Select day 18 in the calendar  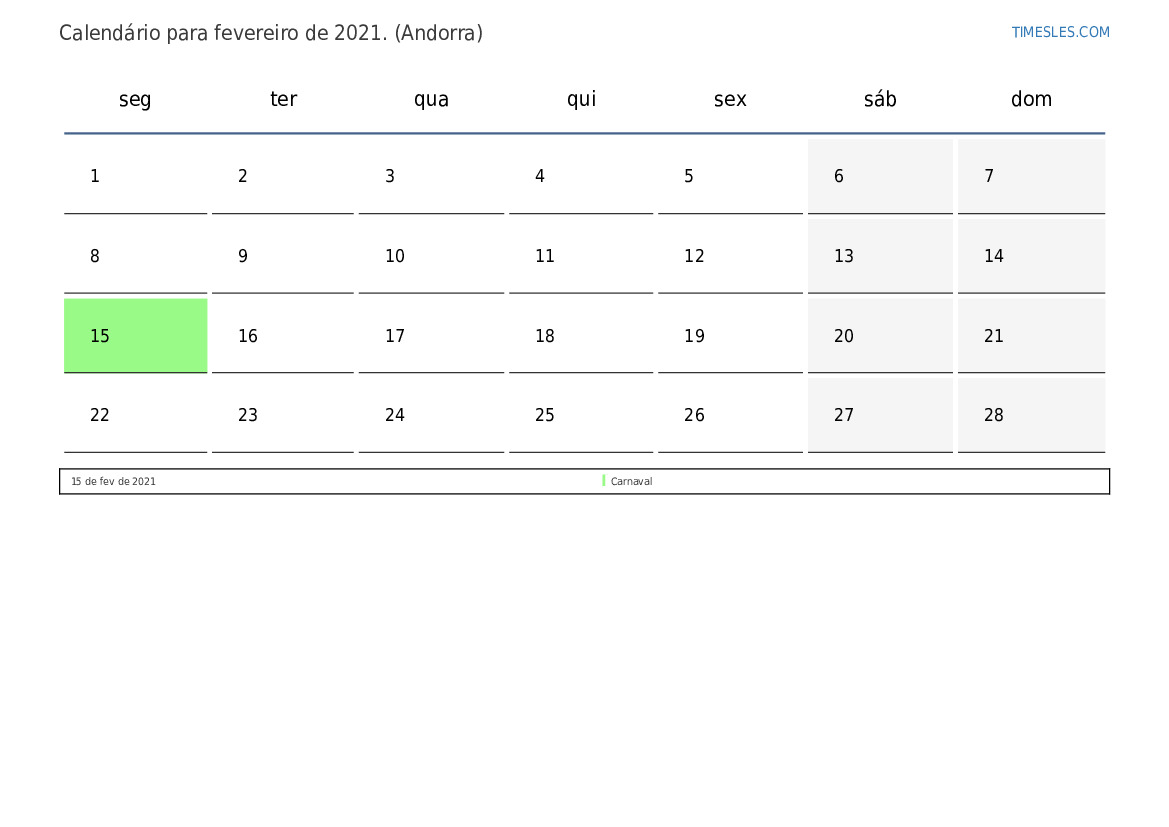coord(581,336)
